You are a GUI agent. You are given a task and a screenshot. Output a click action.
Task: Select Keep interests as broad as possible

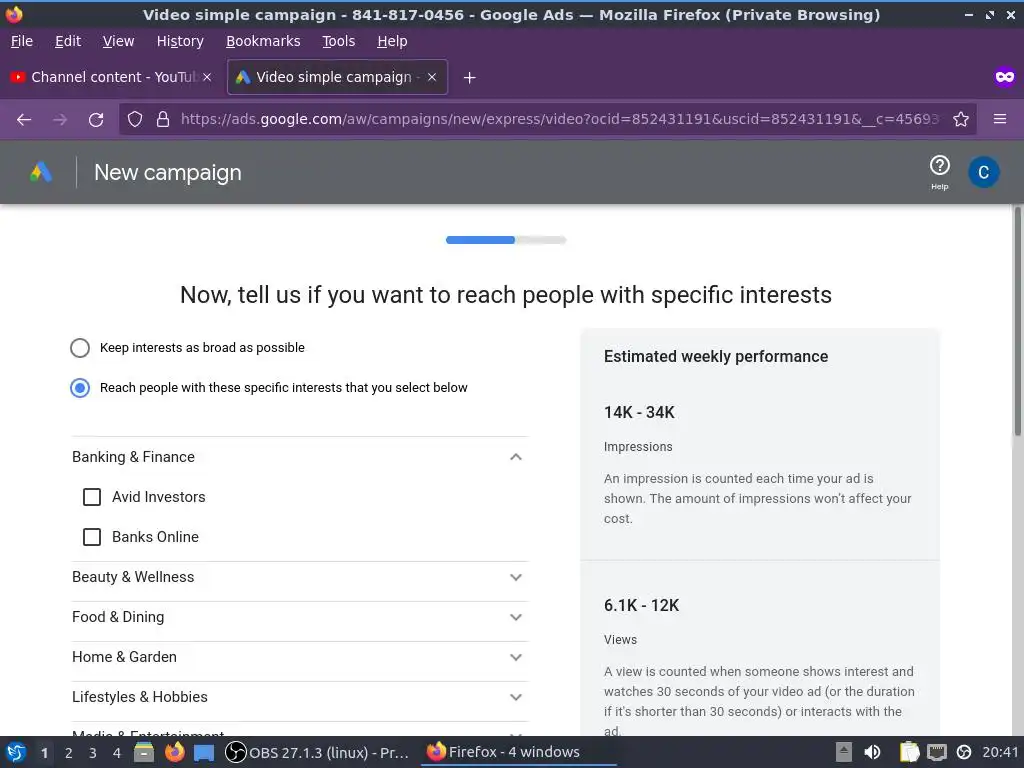[x=80, y=348]
